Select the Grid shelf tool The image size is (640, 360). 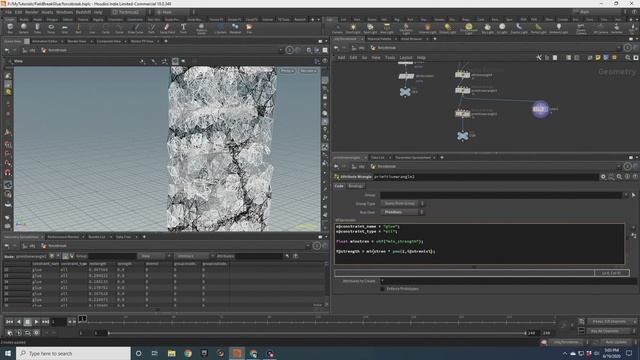point(64,28)
